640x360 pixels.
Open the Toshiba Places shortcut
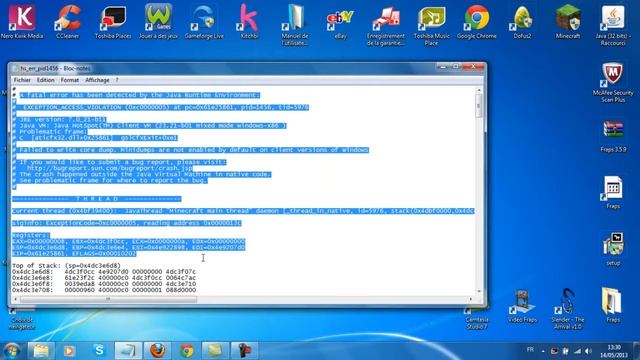coord(113,21)
